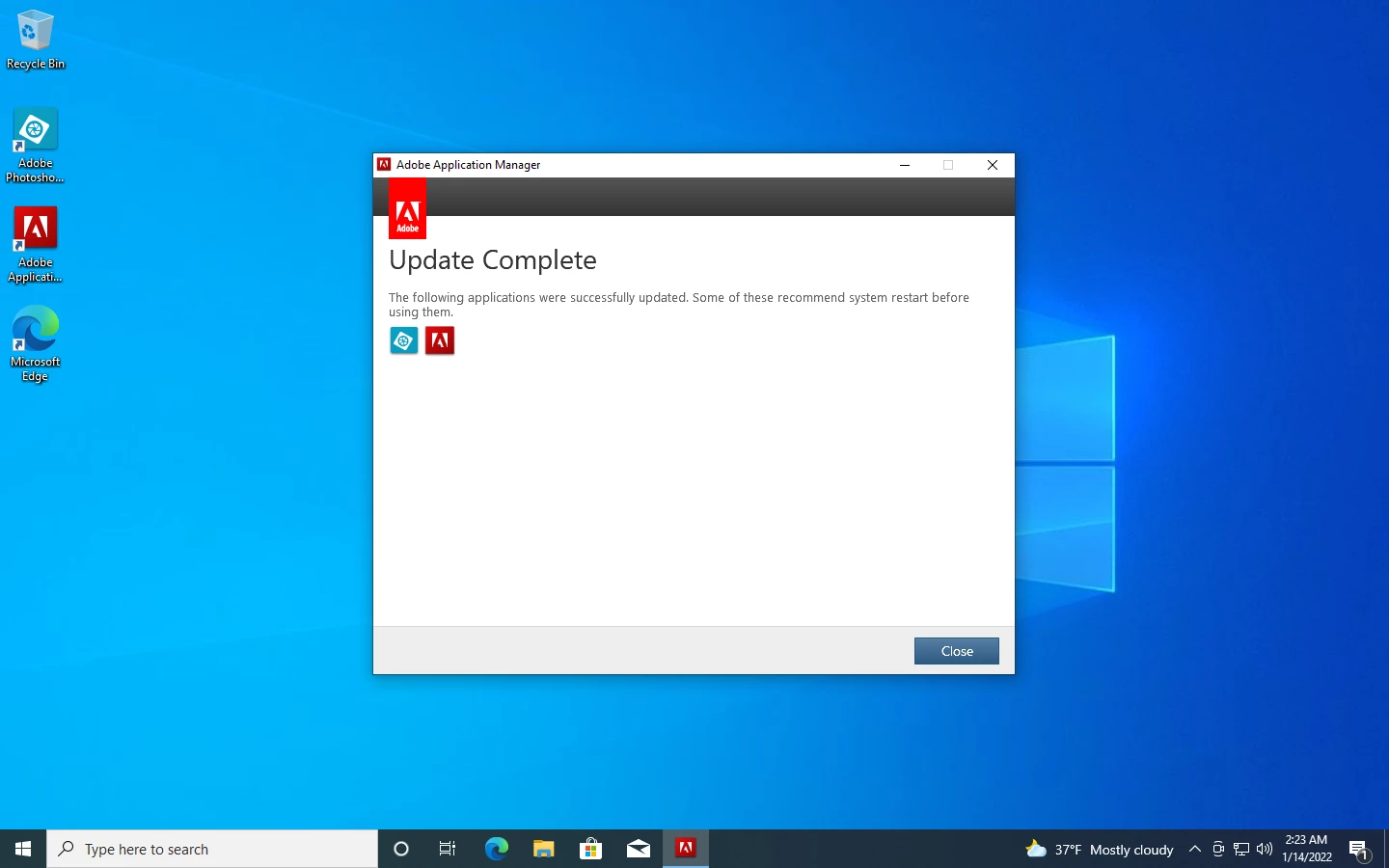Select the Recycle Bin desktop icon
The height and width of the screenshot is (868, 1389).
(x=36, y=41)
